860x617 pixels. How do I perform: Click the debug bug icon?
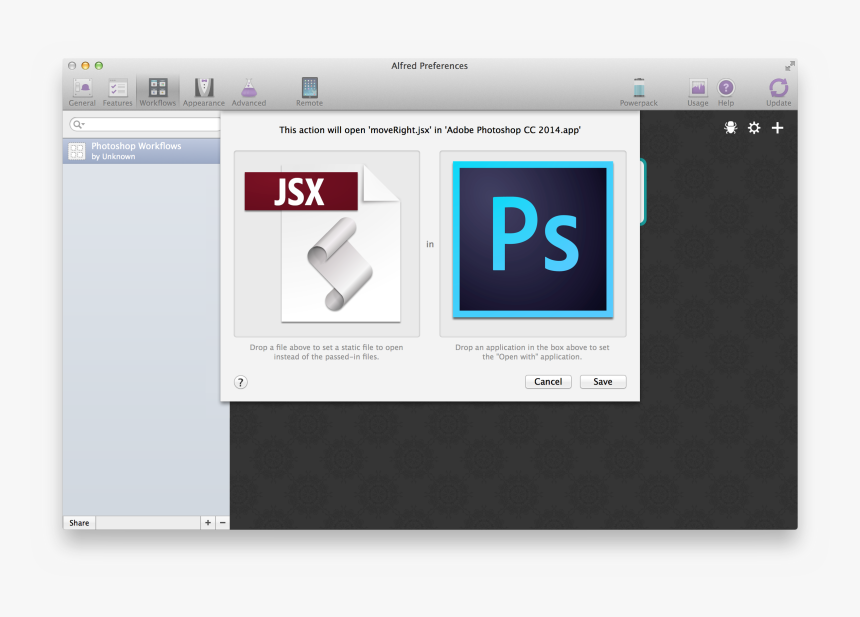(x=731, y=128)
